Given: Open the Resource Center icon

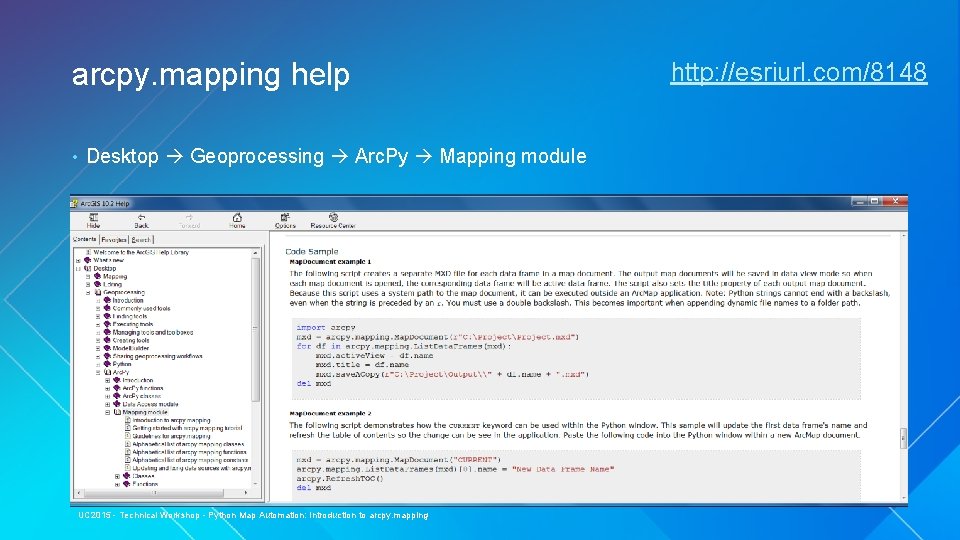Looking at the screenshot, I should 333,217.
